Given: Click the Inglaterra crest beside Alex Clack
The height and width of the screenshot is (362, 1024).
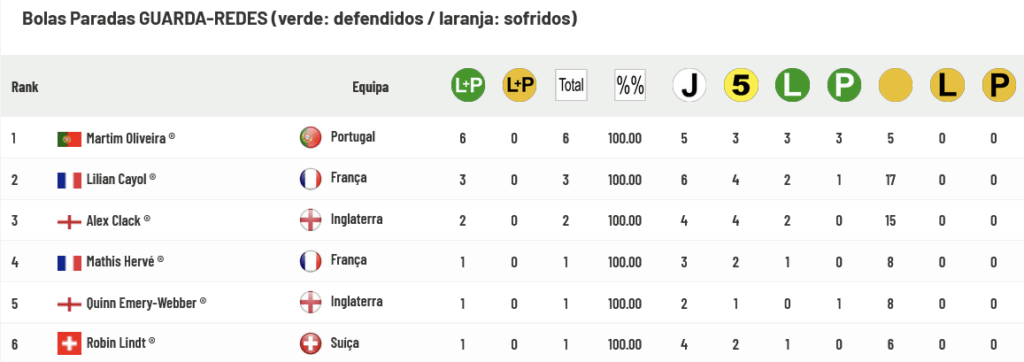Looking at the screenshot, I should [310, 220].
